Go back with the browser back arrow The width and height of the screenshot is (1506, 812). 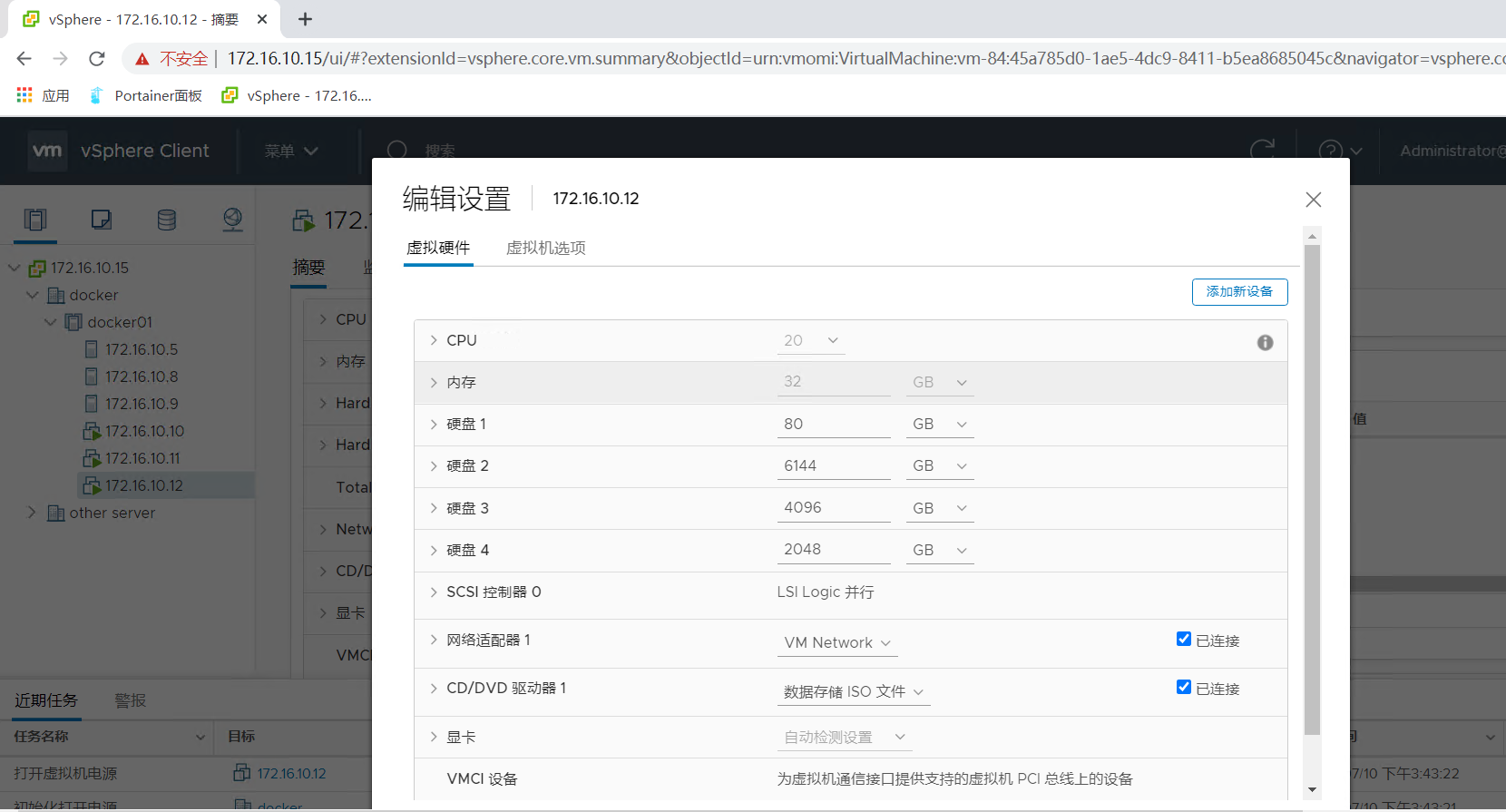(x=24, y=58)
